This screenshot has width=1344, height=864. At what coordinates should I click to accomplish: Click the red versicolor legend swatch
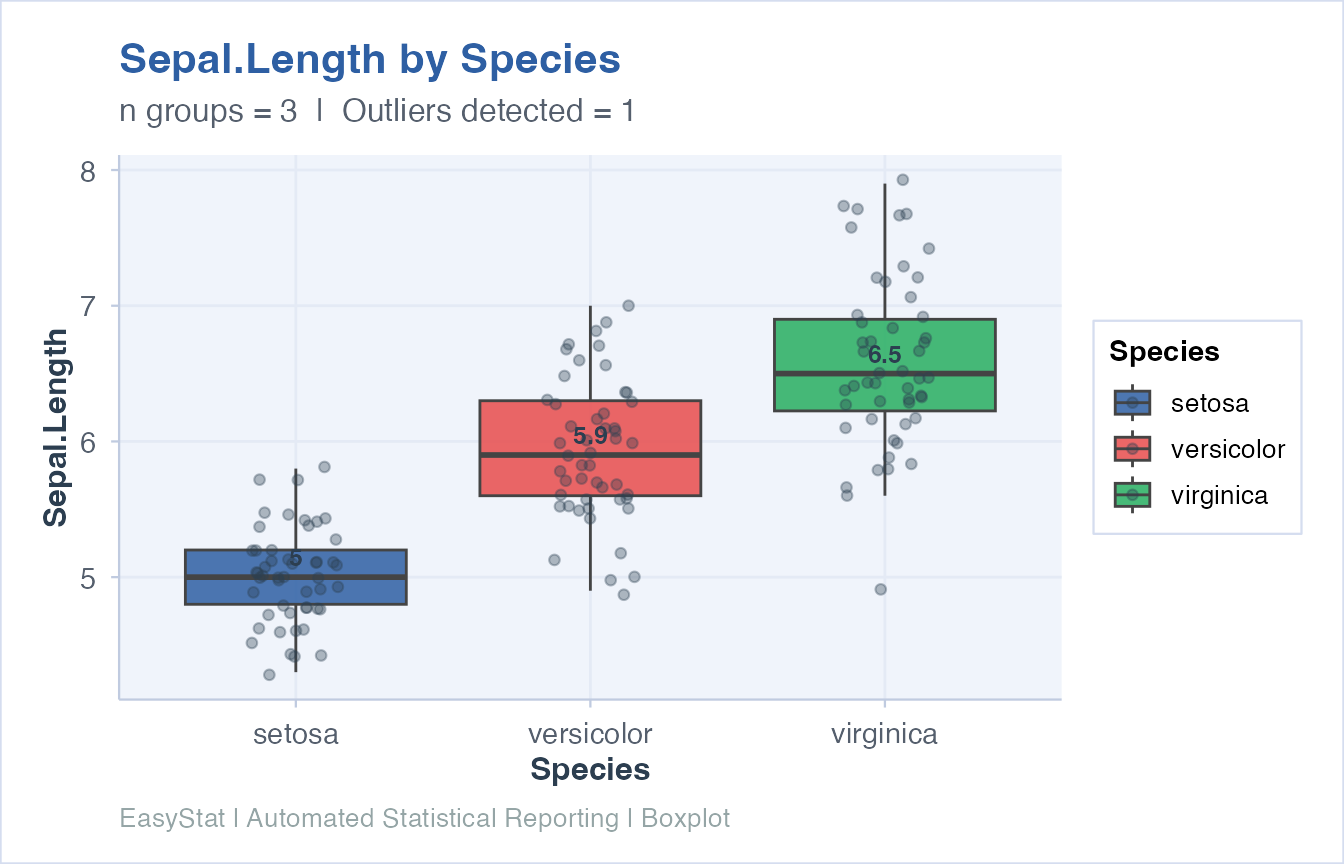pos(1132,449)
